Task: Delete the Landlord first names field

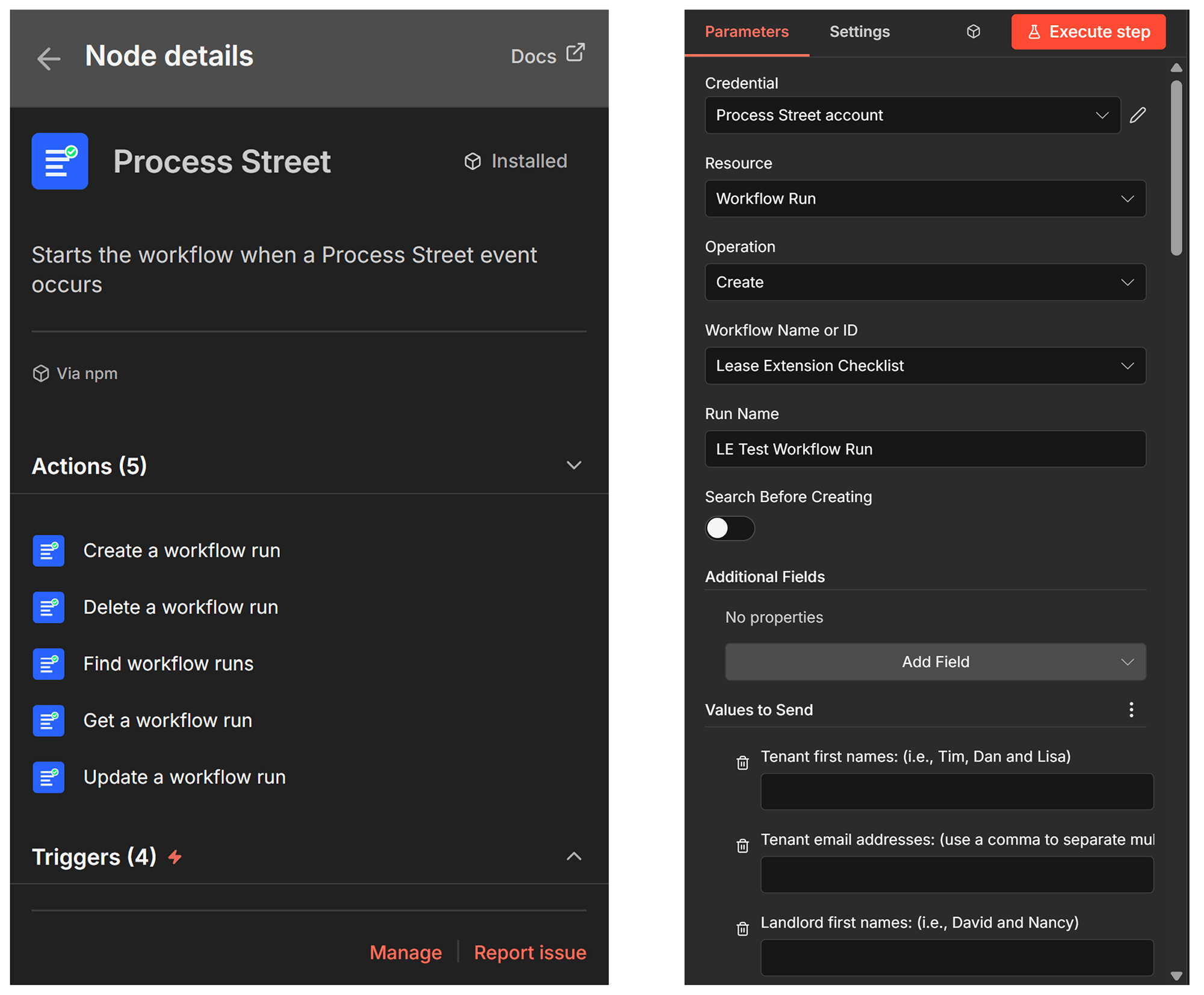Action: click(x=743, y=929)
